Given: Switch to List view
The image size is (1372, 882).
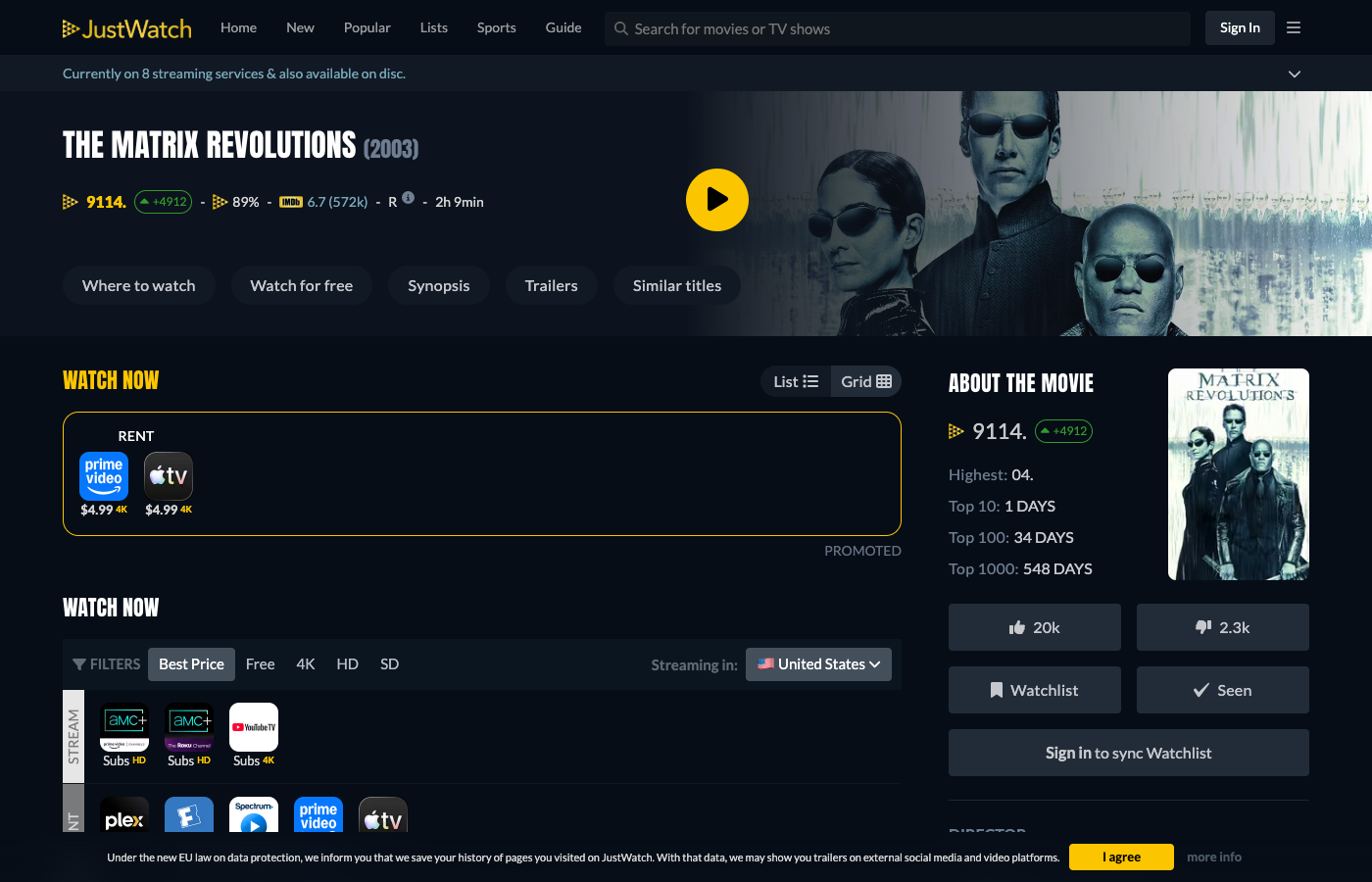Looking at the screenshot, I should (x=796, y=381).
